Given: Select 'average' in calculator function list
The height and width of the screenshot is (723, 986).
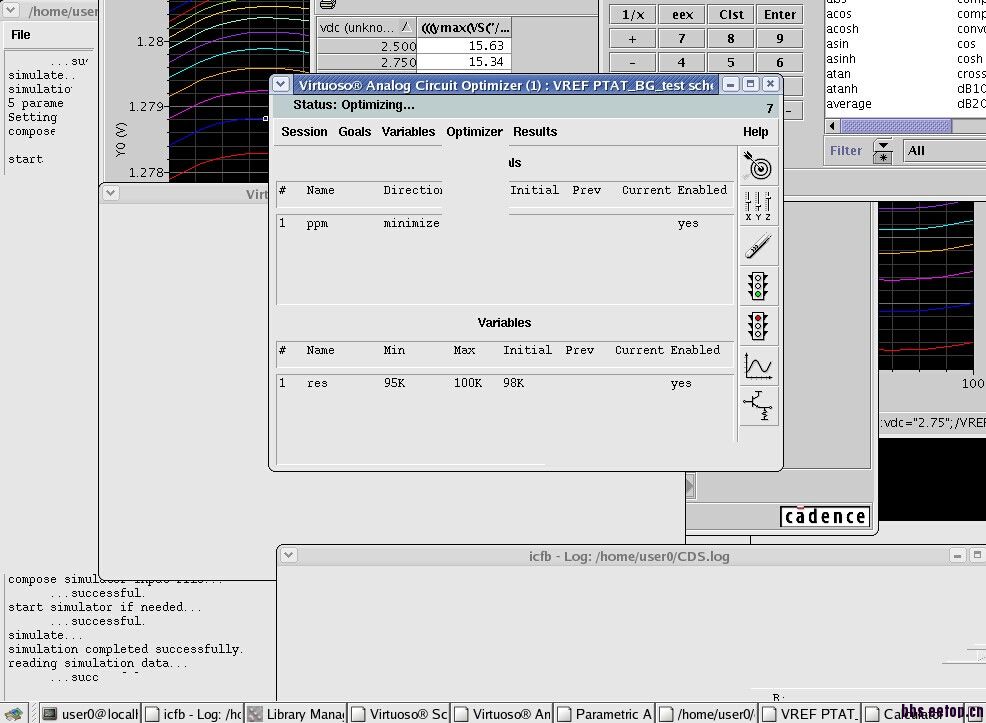Looking at the screenshot, I should click(x=849, y=104).
